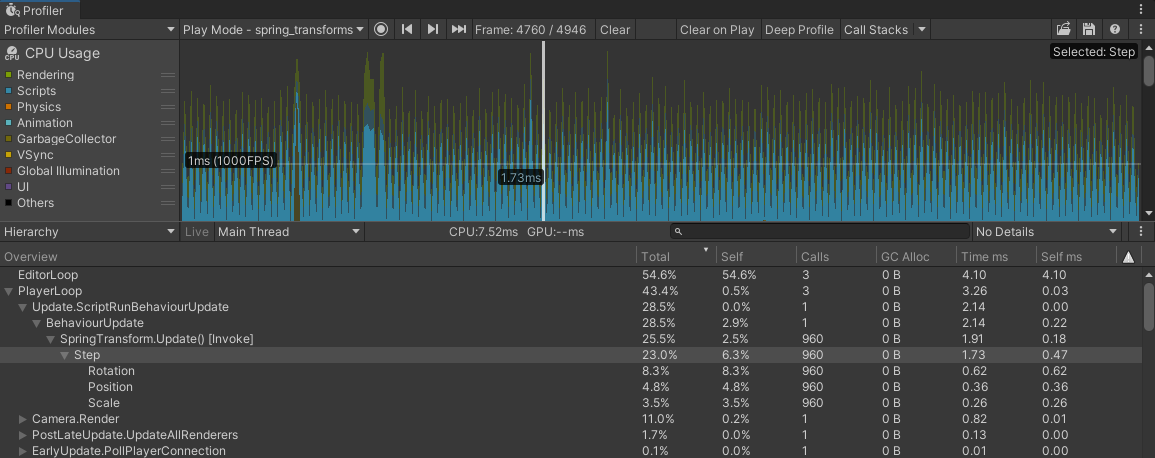Click the Global Illumination reorder handle

point(168,171)
